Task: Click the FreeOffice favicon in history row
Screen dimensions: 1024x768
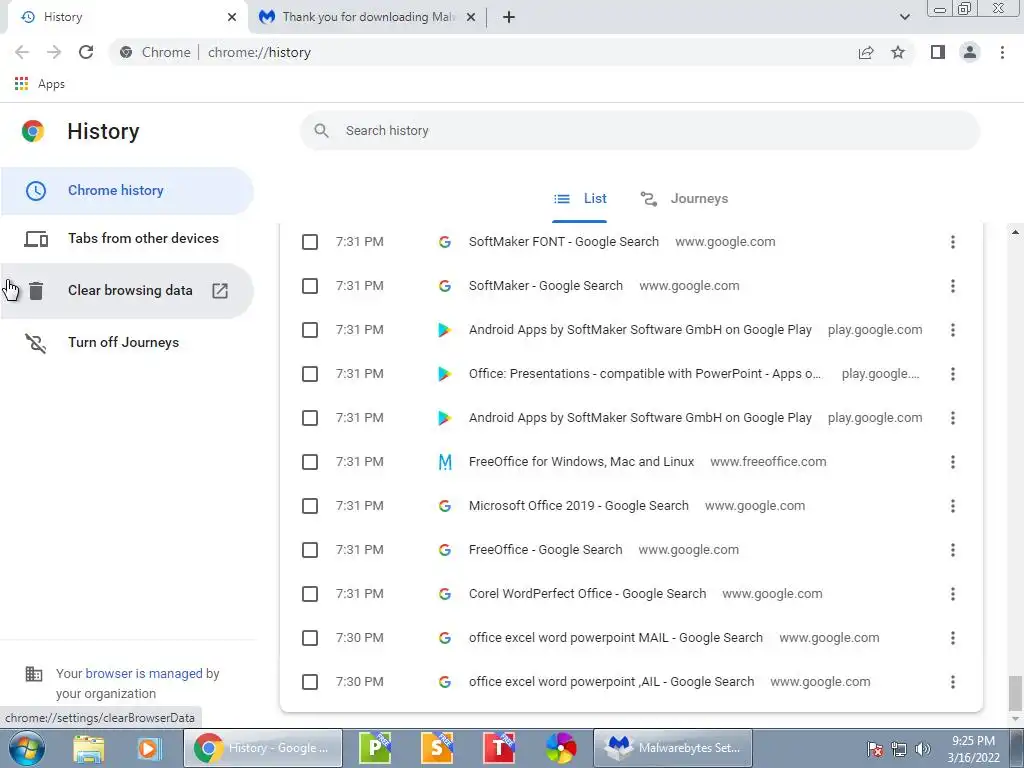Action: (x=445, y=462)
